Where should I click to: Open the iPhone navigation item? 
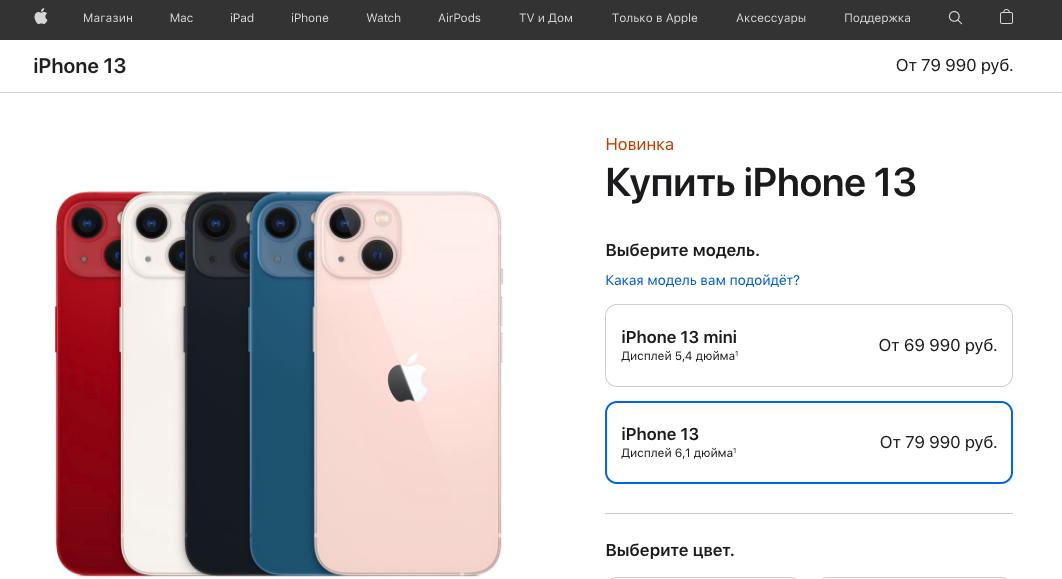click(310, 18)
